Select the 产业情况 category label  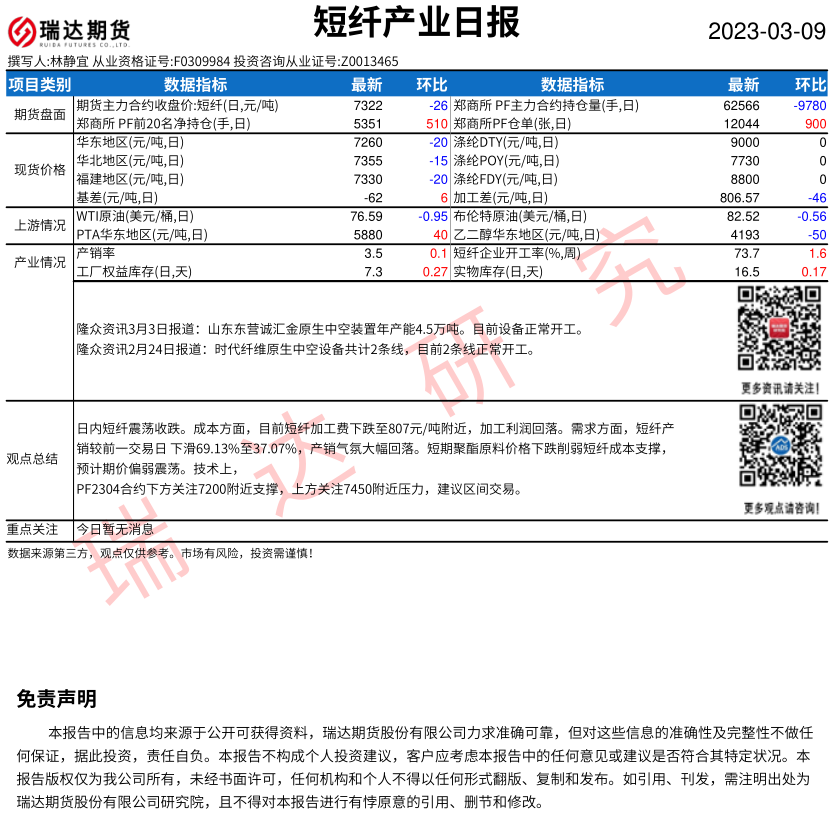pyautogui.click(x=39, y=263)
